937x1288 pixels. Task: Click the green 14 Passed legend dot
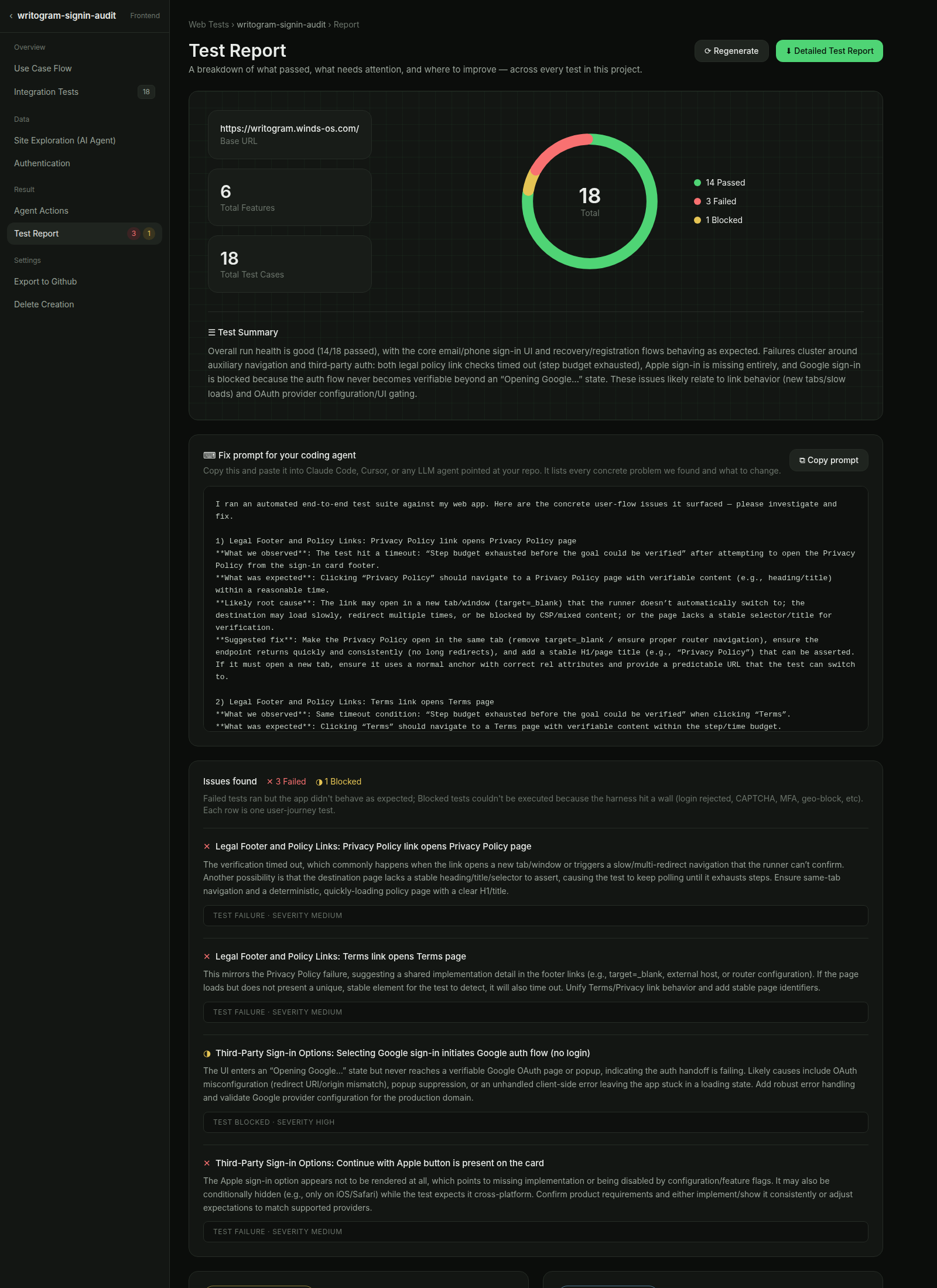point(697,183)
